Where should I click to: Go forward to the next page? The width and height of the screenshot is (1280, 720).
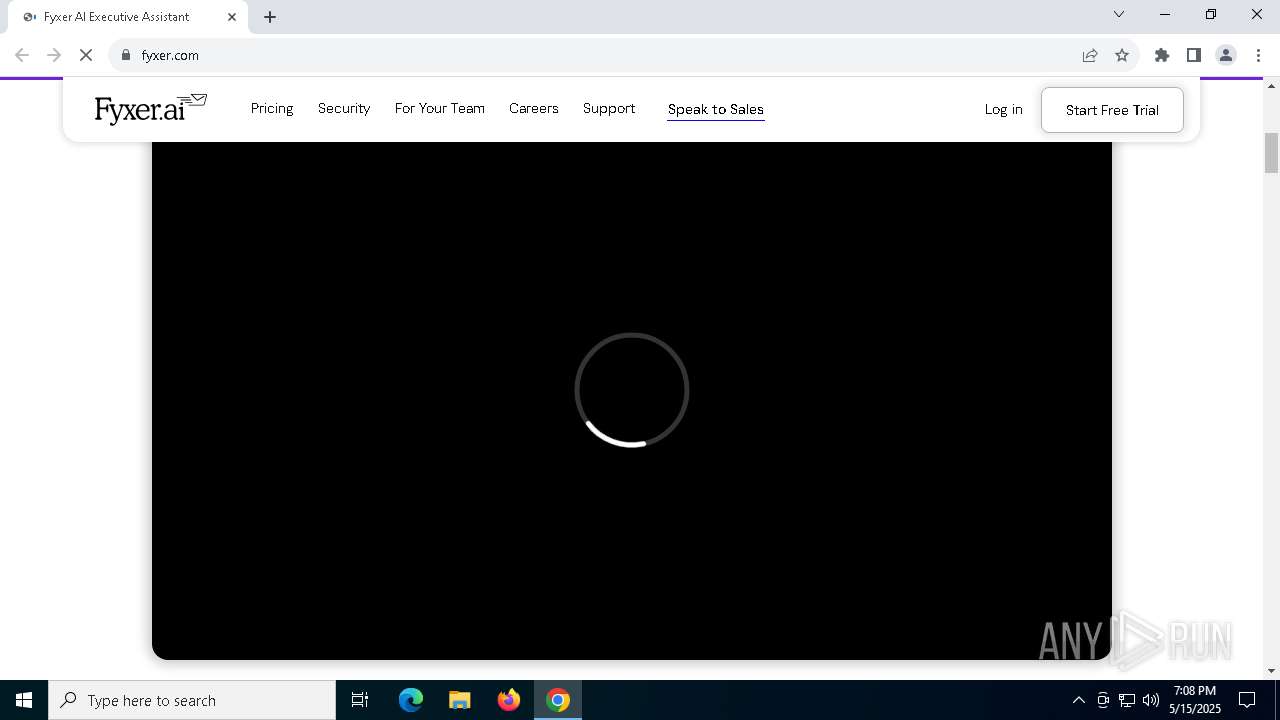[x=54, y=56]
